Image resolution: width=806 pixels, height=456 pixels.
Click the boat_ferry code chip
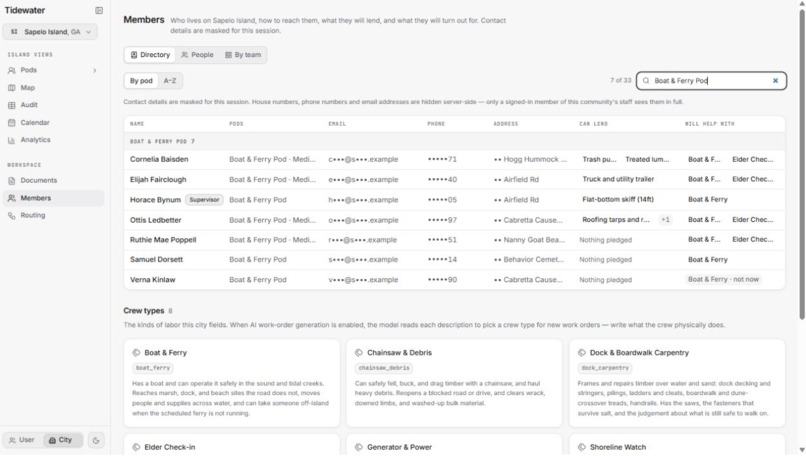point(153,368)
